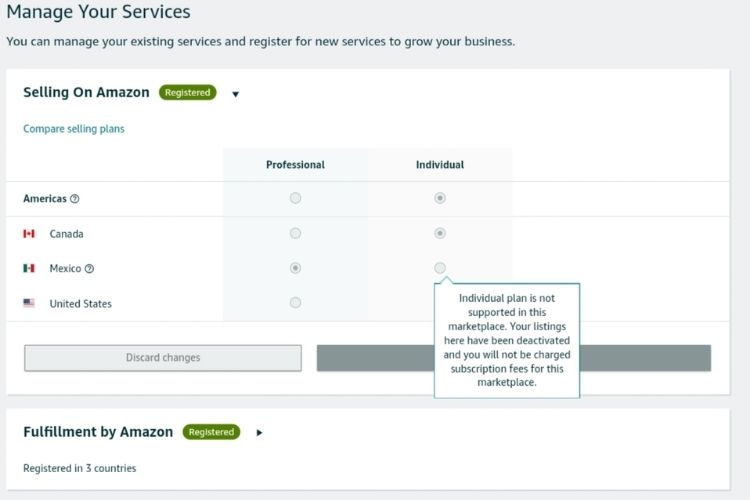750x500 pixels.
Task: Collapse the Selling On Amazon section
Action: click(236, 94)
